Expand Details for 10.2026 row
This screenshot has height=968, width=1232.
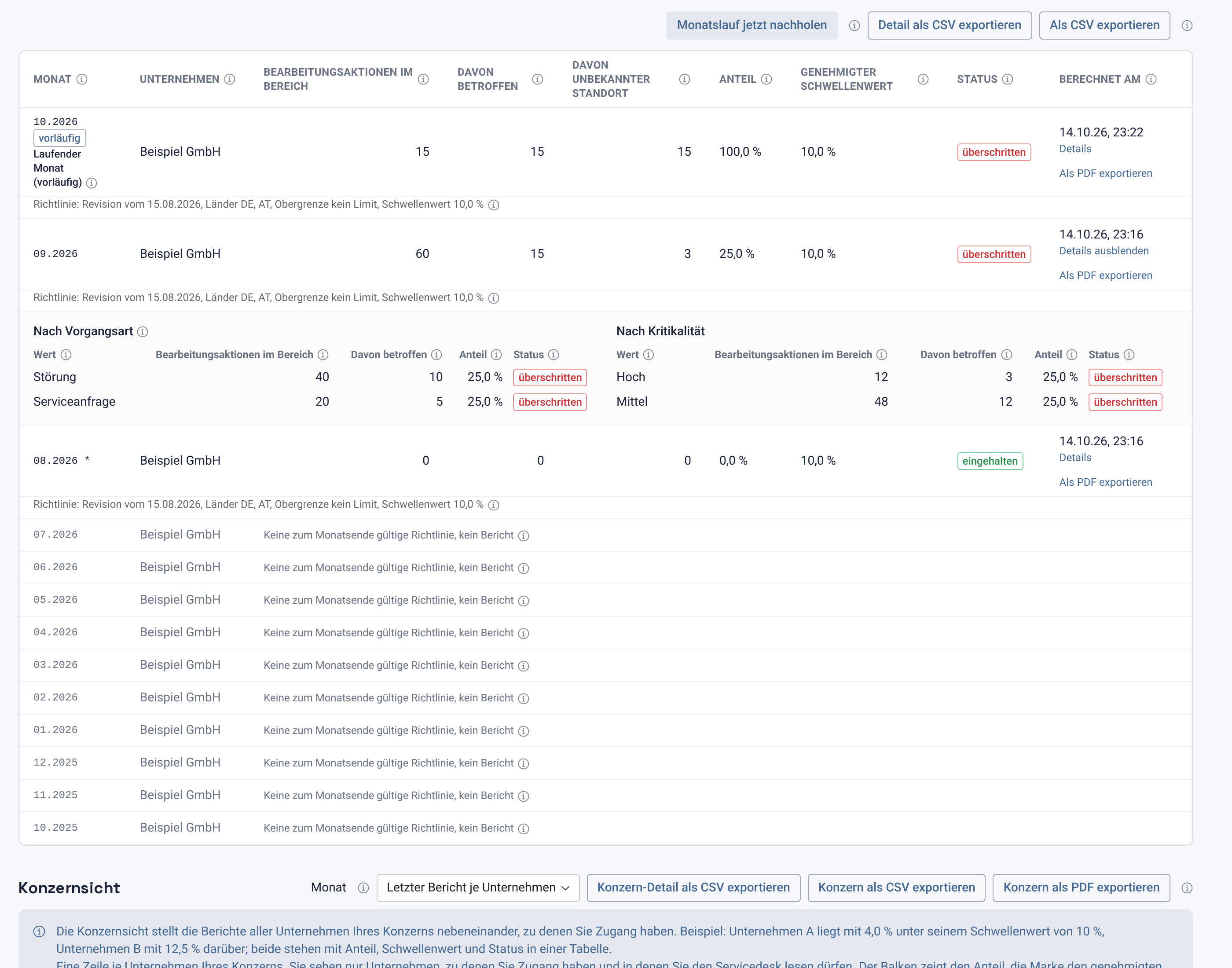tap(1075, 148)
